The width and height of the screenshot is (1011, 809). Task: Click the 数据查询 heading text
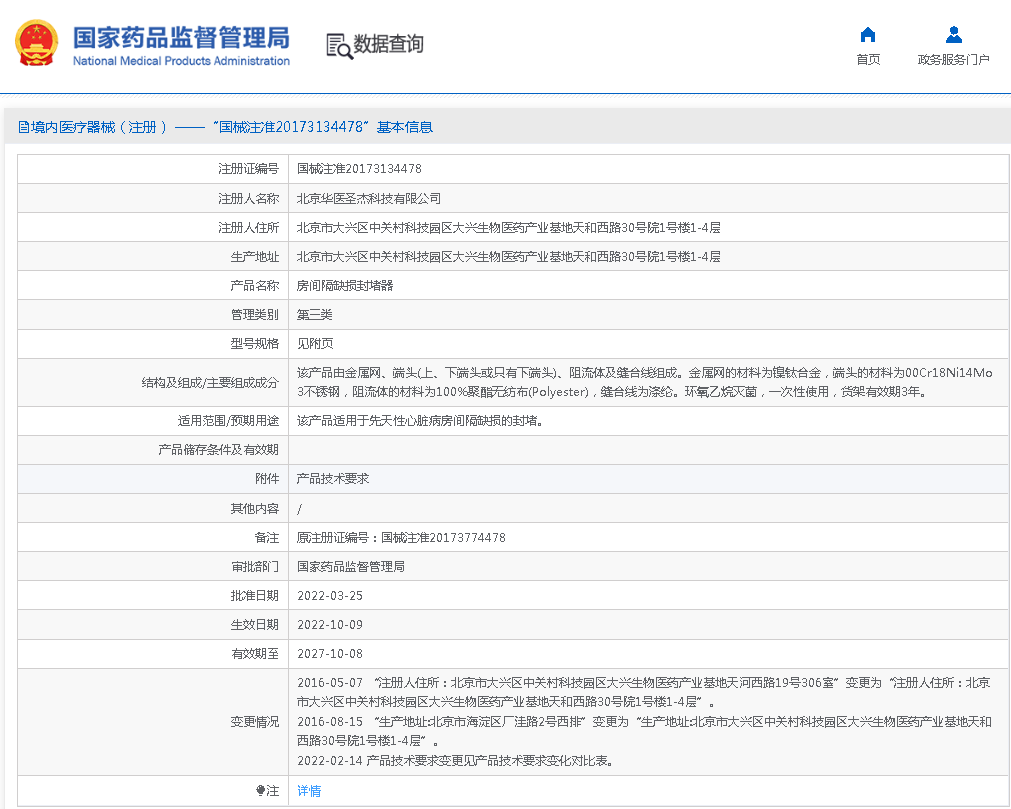click(x=388, y=44)
